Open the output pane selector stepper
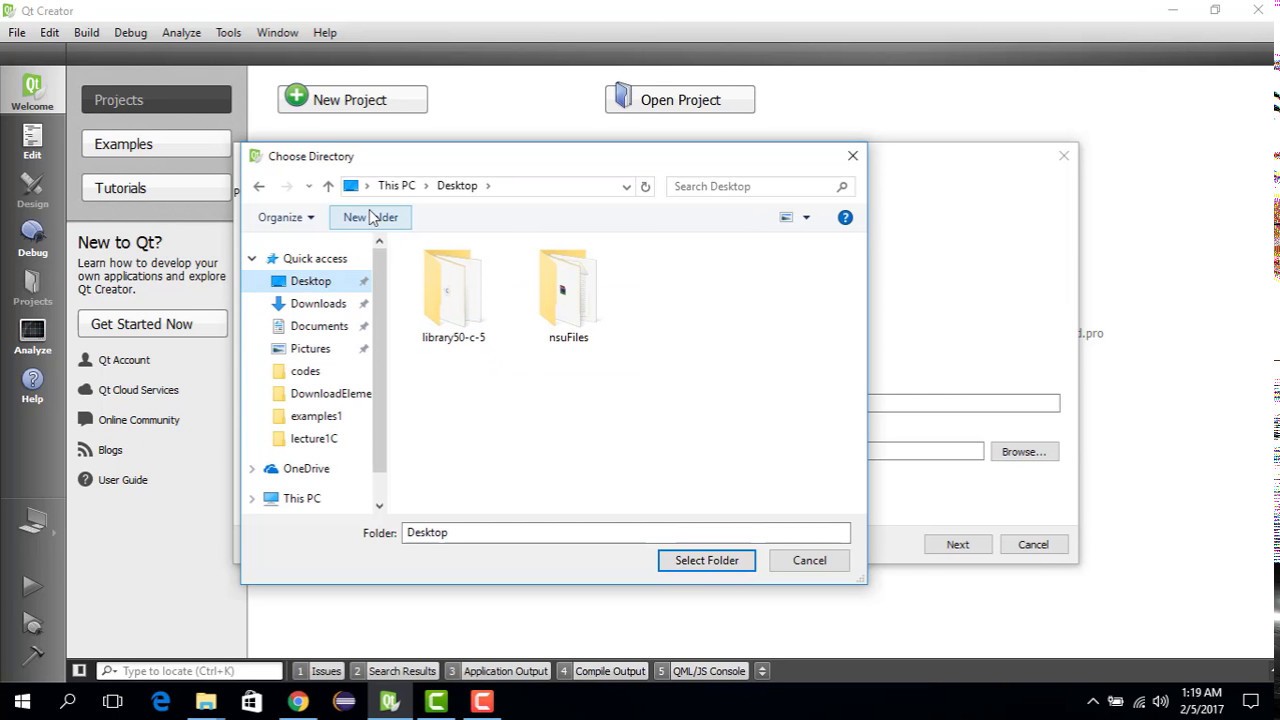The image size is (1280, 720). tap(762, 671)
